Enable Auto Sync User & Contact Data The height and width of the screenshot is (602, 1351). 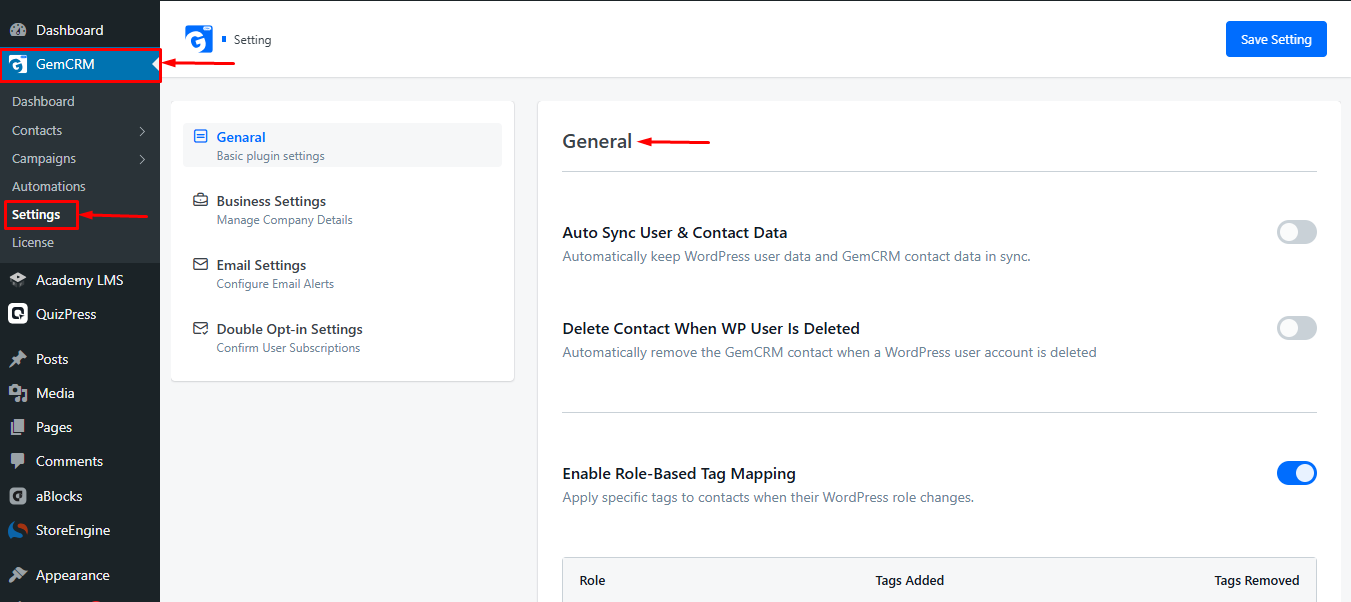1297,232
